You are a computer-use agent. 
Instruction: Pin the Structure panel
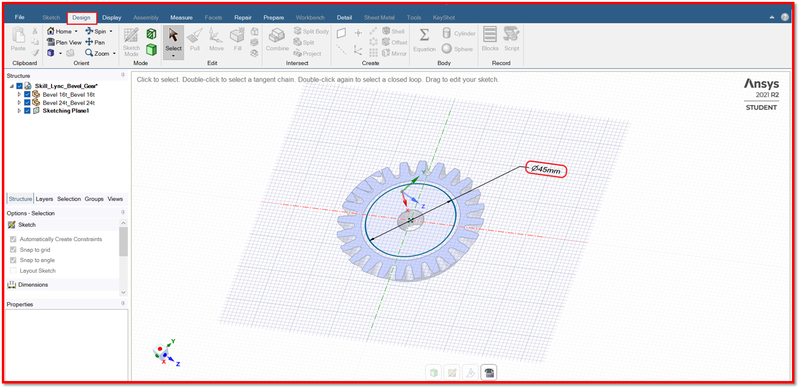(122, 75)
